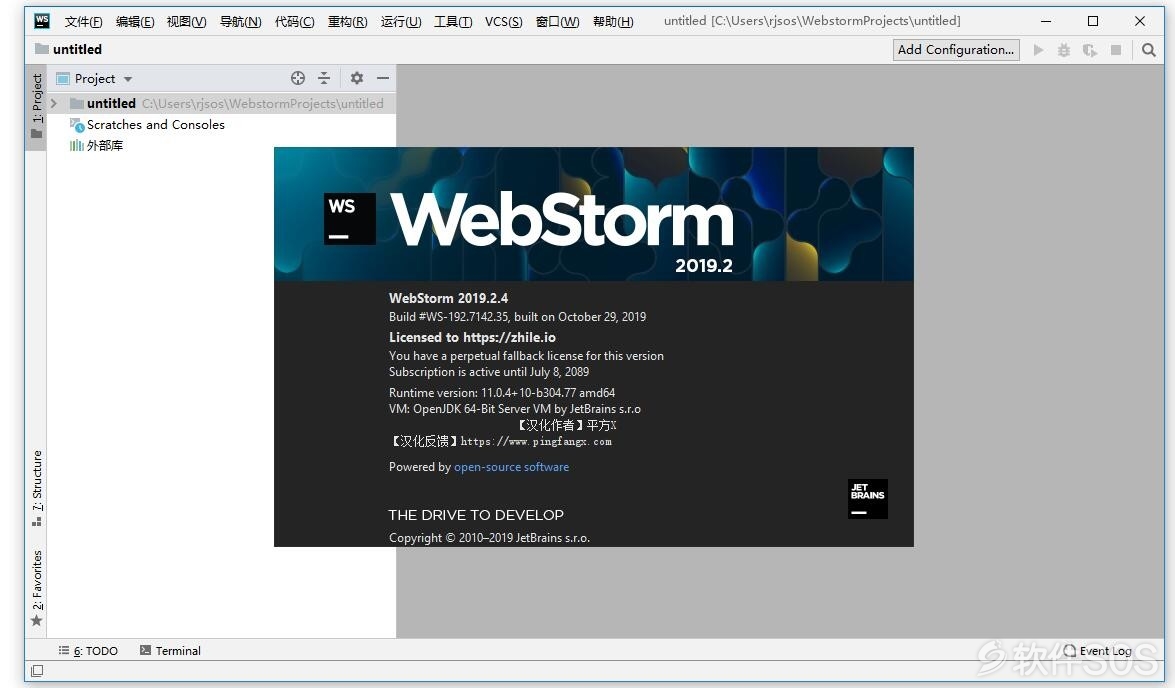Click the https://www.pingfangx.com feedback URL

536,441
